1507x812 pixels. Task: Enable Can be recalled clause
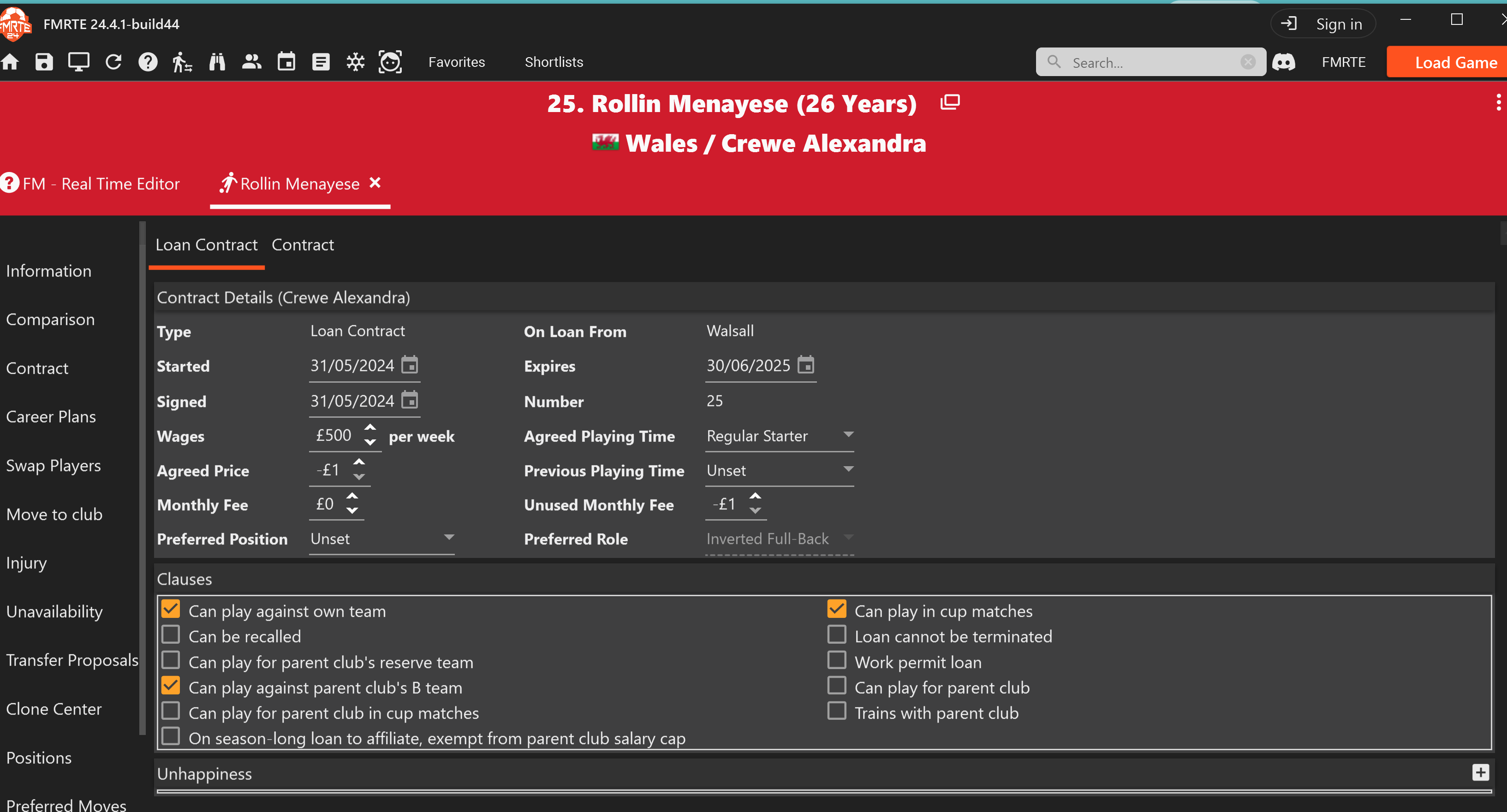171,635
